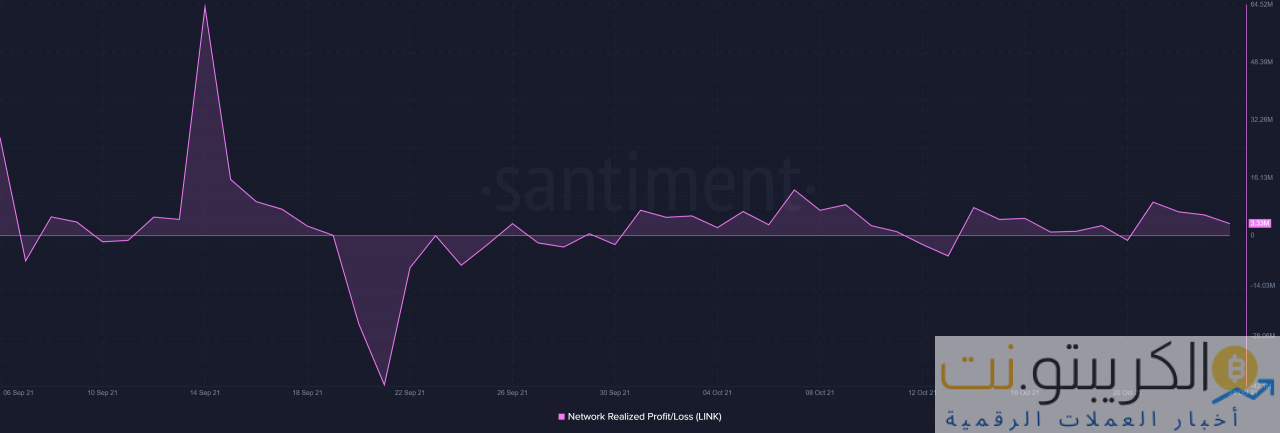Click the -14.03M y-axis label

tap(1262, 285)
